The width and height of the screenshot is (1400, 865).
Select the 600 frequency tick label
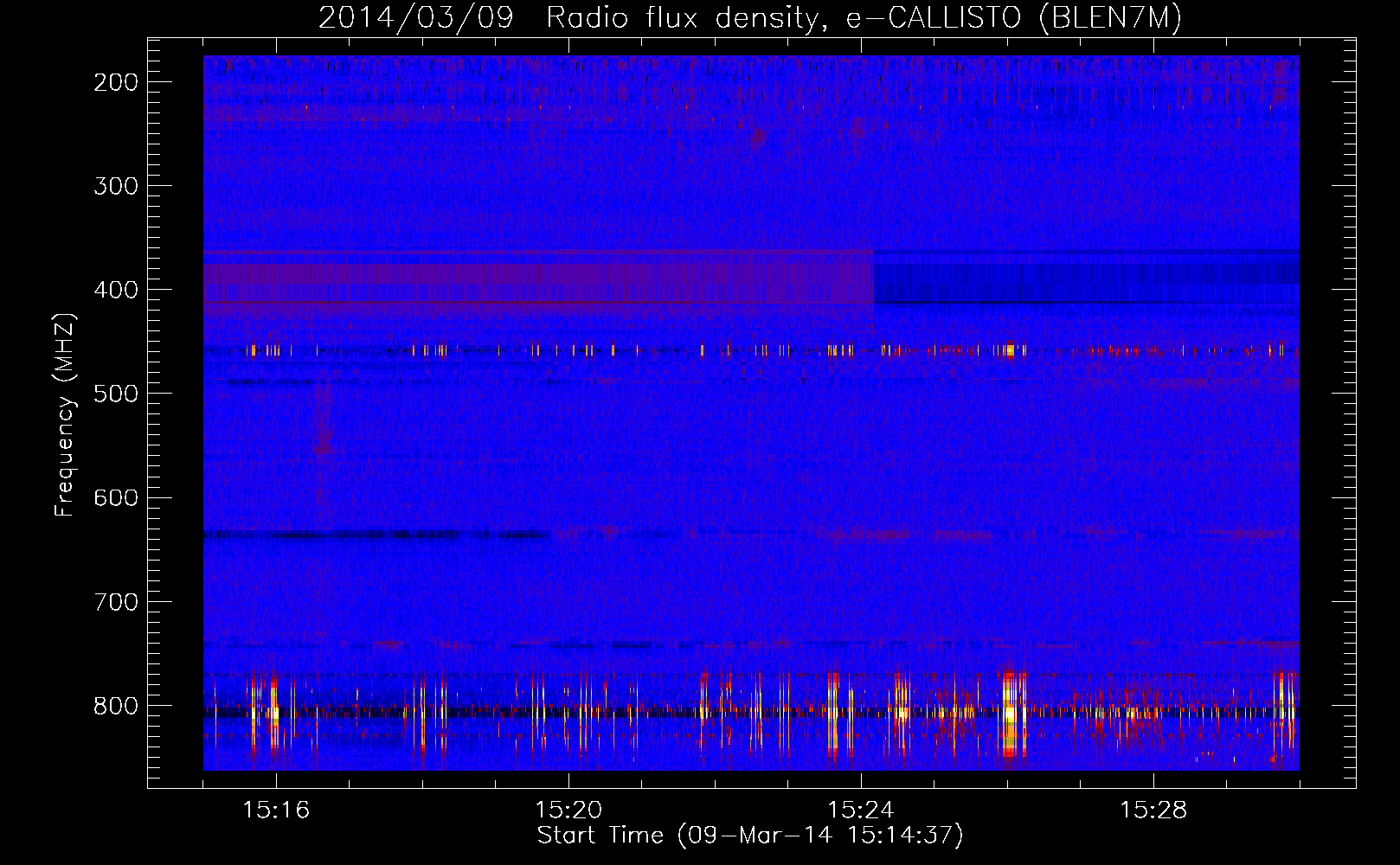pos(115,497)
